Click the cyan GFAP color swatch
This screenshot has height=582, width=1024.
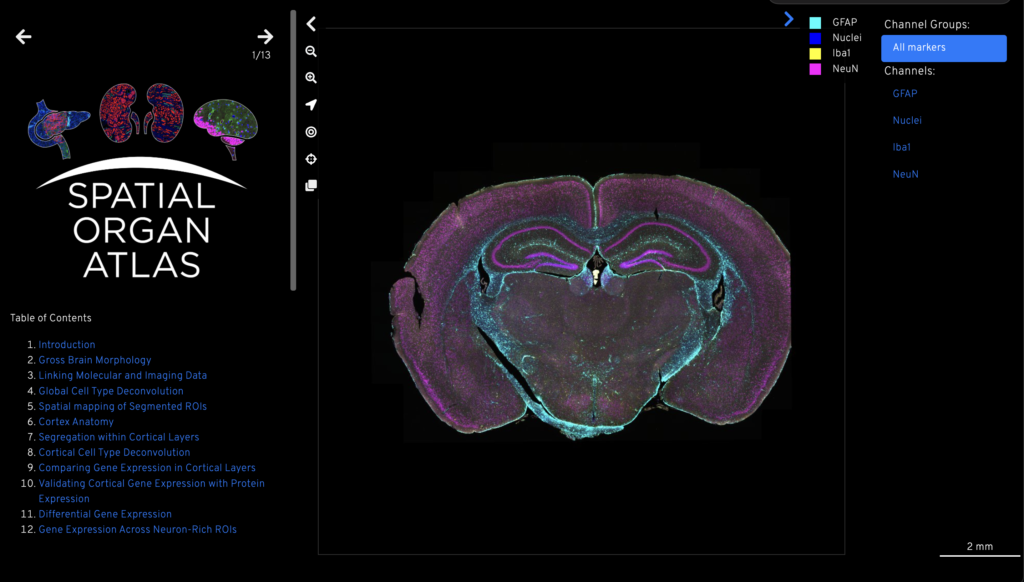tap(815, 22)
